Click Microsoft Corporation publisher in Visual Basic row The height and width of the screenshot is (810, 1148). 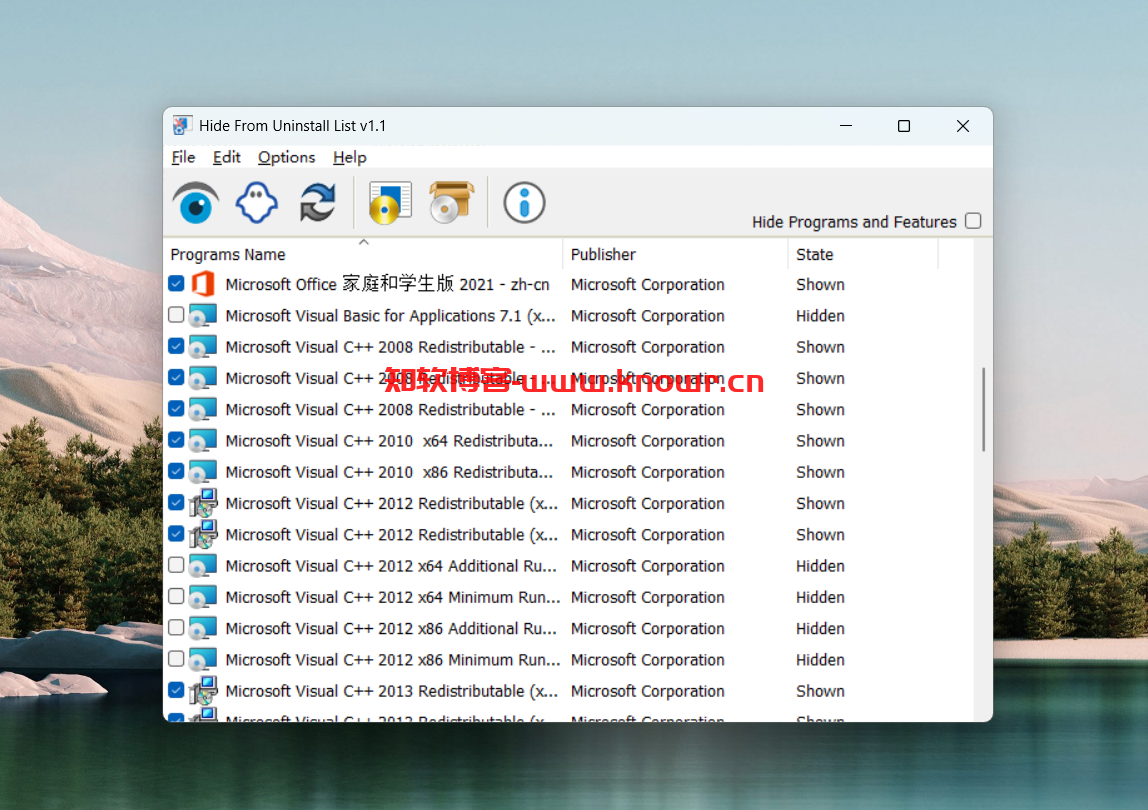(x=647, y=316)
